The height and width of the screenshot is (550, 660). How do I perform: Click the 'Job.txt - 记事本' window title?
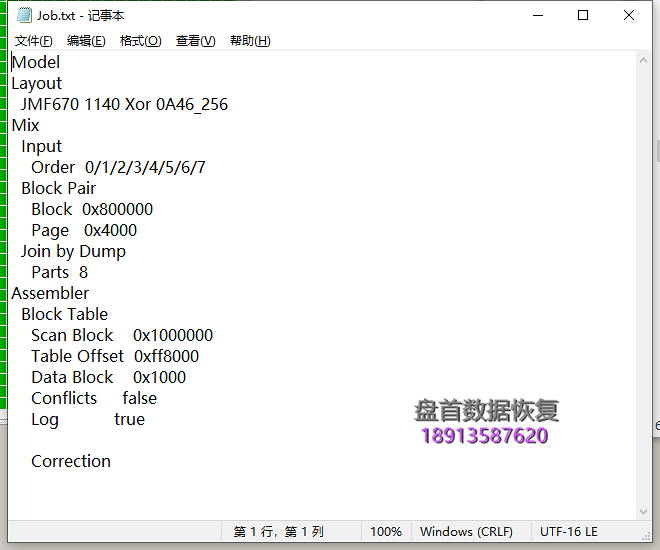click(80, 16)
